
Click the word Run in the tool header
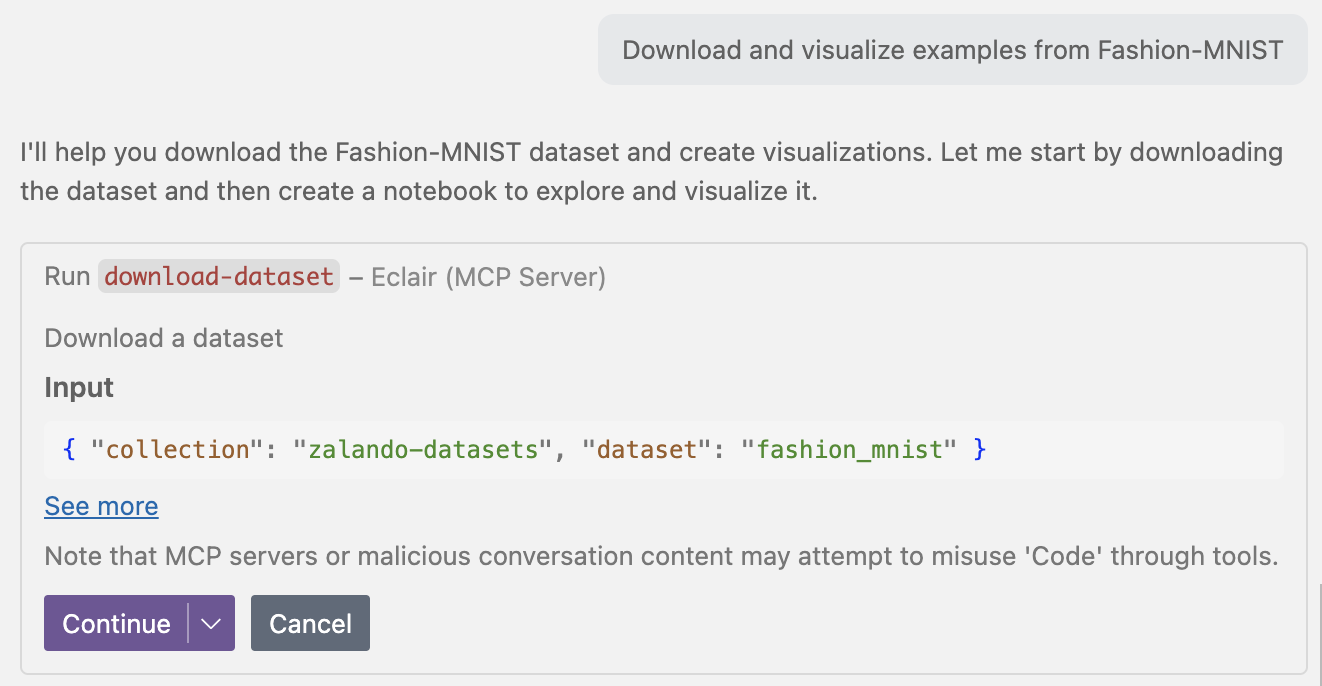pyautogui.click(x=67, y=277)
